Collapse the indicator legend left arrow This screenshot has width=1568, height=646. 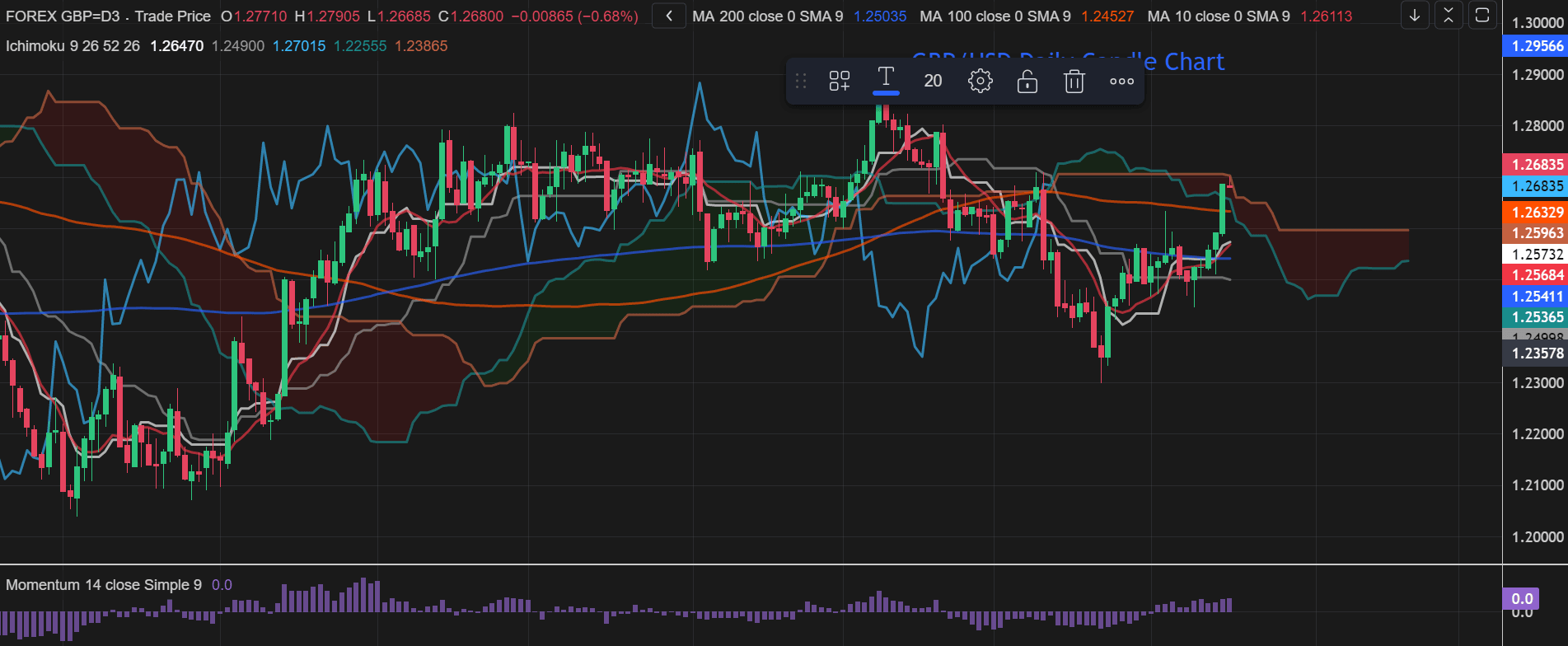669,16
